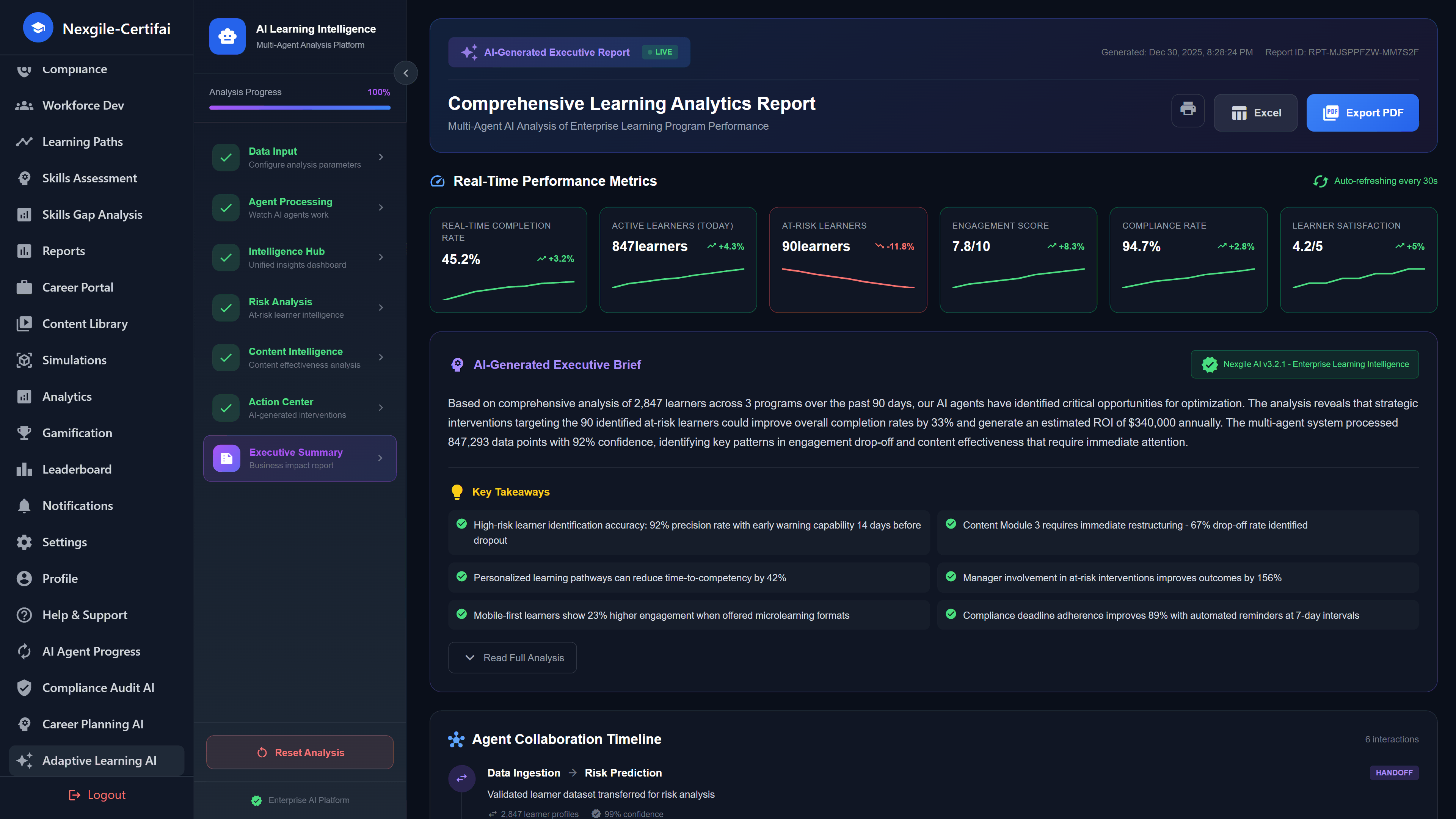Click the Analysis Progress bar
The image size is (1456, 819).
point(299,107)
